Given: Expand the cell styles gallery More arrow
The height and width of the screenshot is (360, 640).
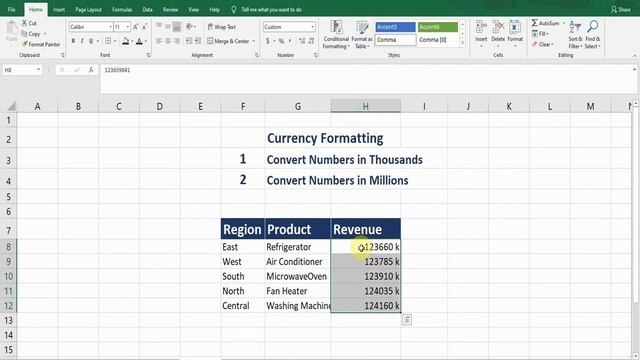Looking at the screenshot, I should (462, 42).
